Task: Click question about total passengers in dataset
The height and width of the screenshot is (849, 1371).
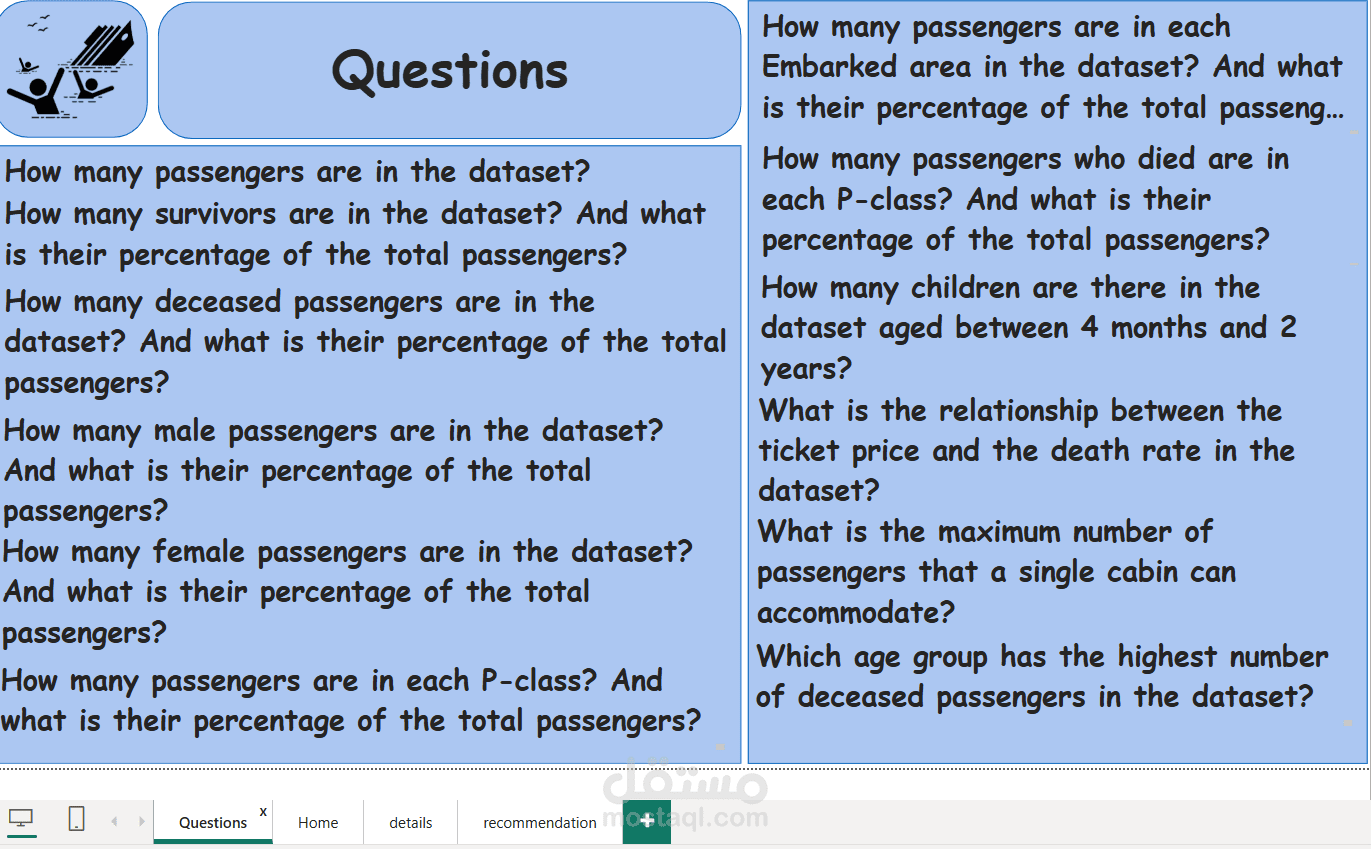Action: (297, 171)
